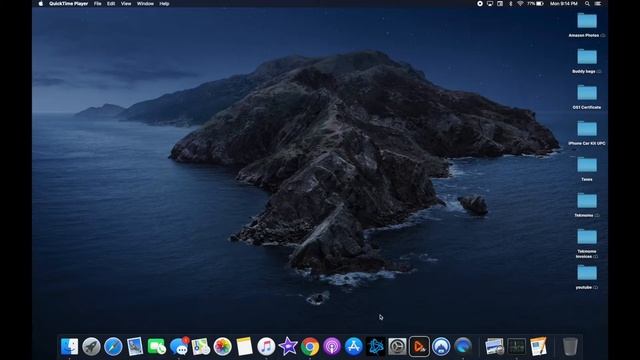Select the youtube folder on desktop
This screenshot has width=640, height=360.
click(587, 277)
